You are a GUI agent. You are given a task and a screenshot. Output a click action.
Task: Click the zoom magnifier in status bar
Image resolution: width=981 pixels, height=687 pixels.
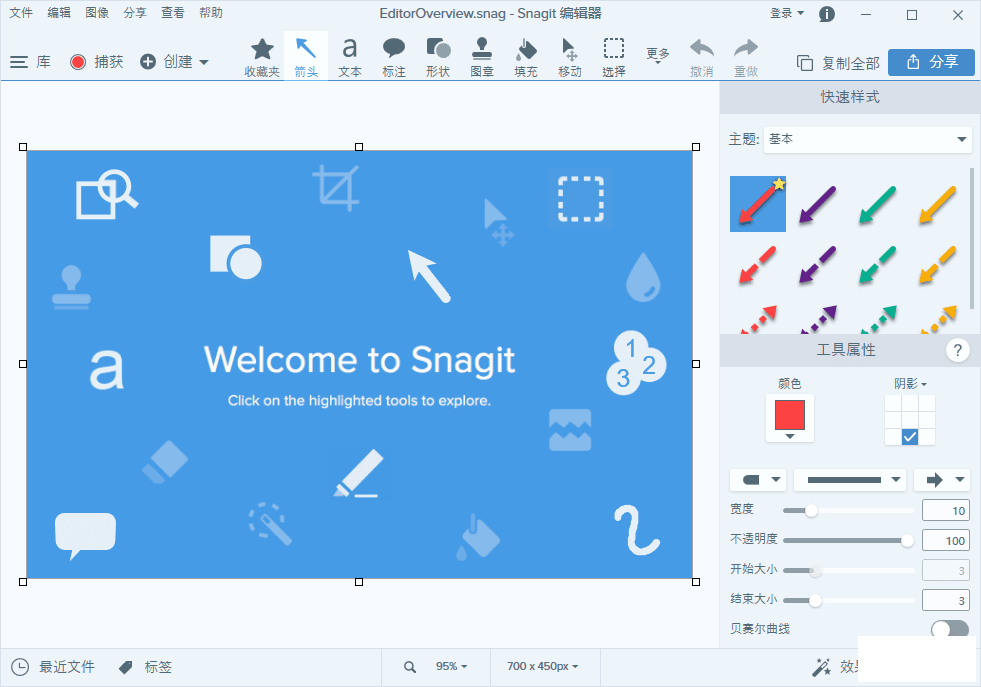pyautogui.click(x=410, y=667)
